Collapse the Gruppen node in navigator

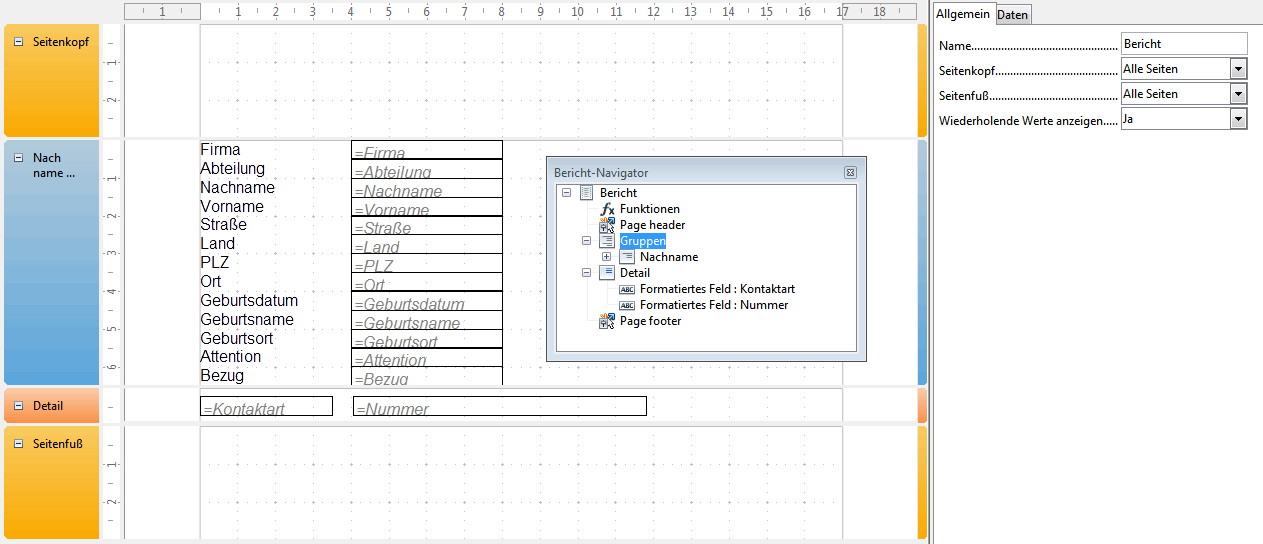pos(586,241)
